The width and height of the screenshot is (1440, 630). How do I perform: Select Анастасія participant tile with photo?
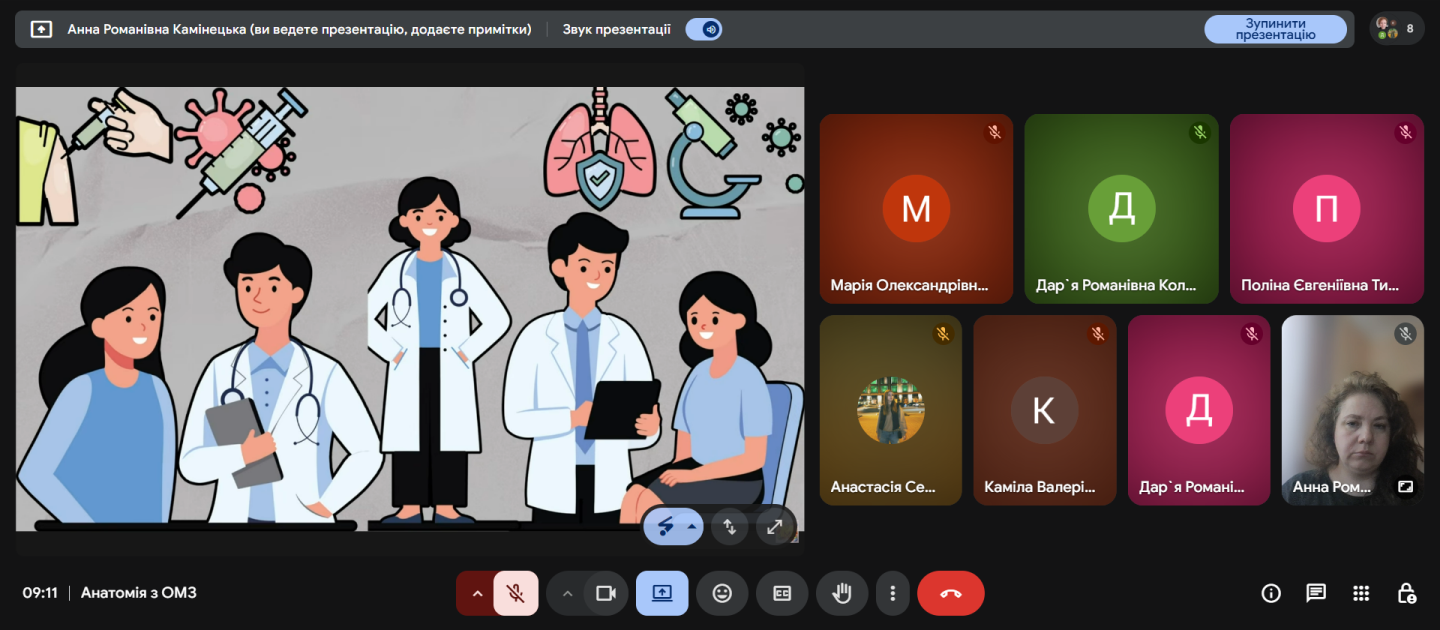(891, 410)
